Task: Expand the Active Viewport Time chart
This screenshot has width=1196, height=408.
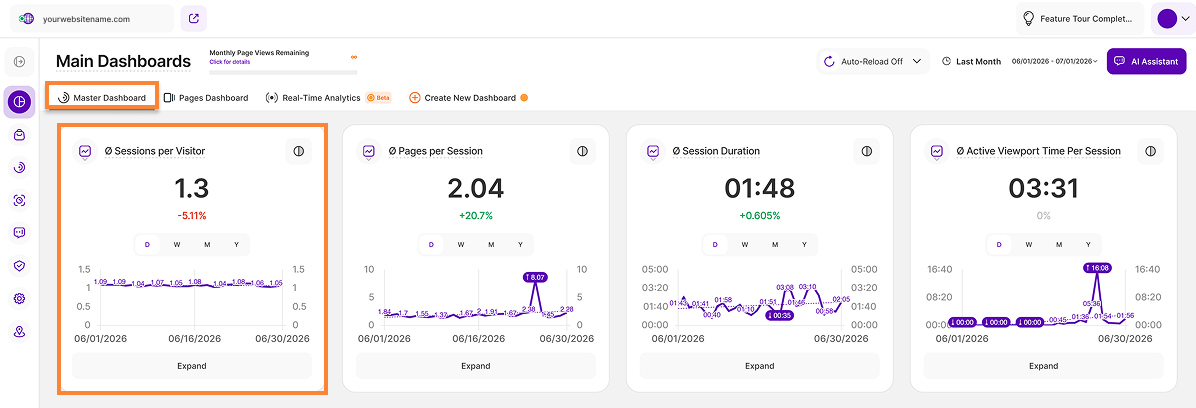Action: click(1043, 366)
